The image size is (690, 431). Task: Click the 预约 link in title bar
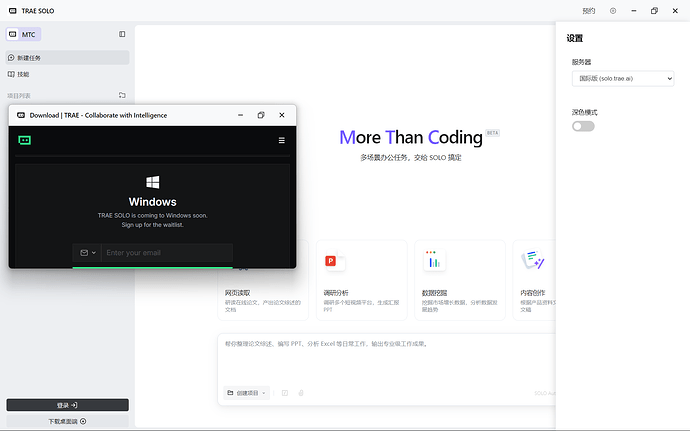click(x=588, y=11)
